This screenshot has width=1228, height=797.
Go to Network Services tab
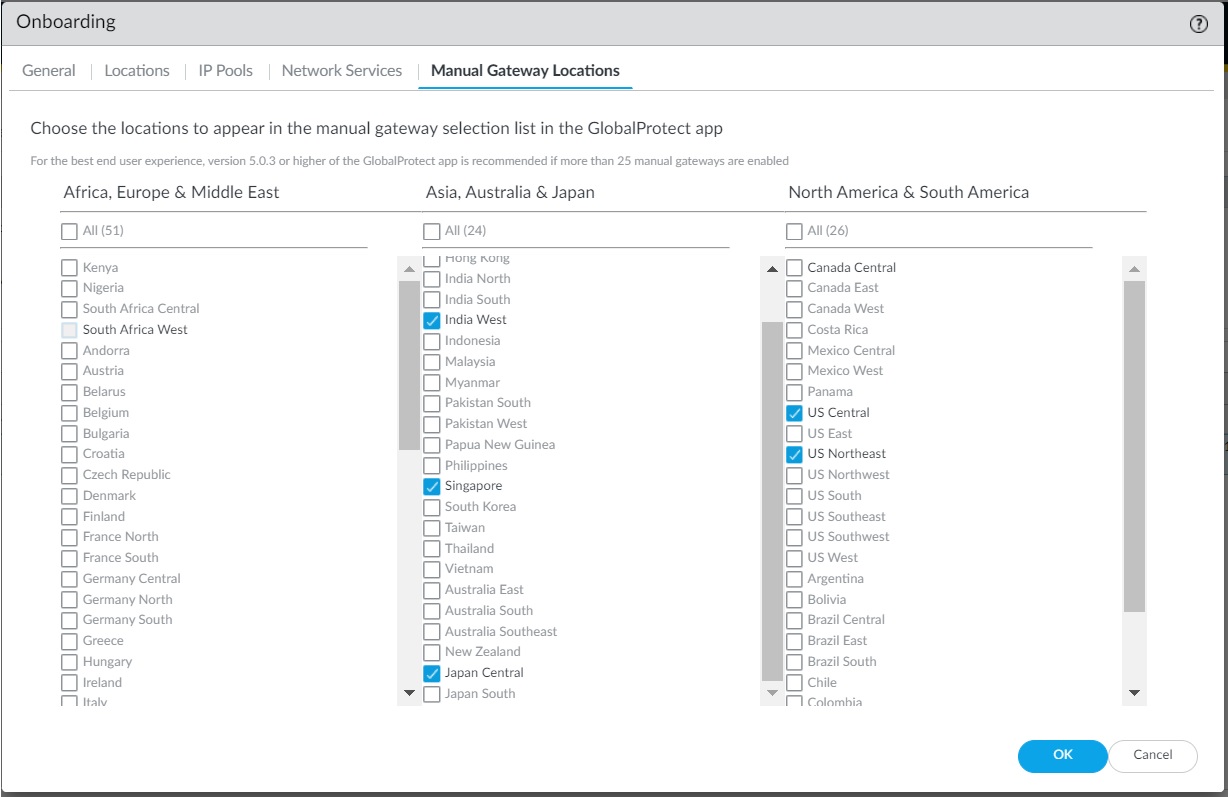(x=341, y=71)
